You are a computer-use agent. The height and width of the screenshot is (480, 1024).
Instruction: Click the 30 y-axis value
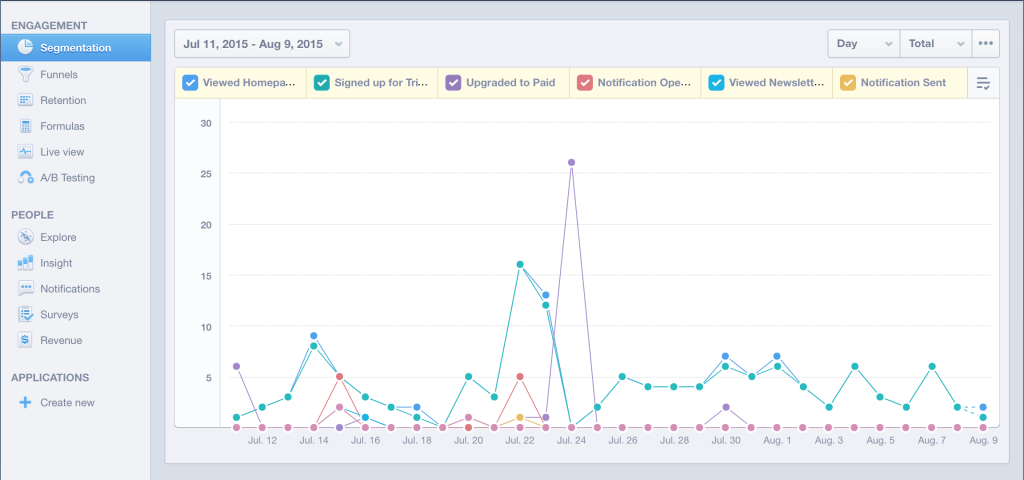point(206,123)
